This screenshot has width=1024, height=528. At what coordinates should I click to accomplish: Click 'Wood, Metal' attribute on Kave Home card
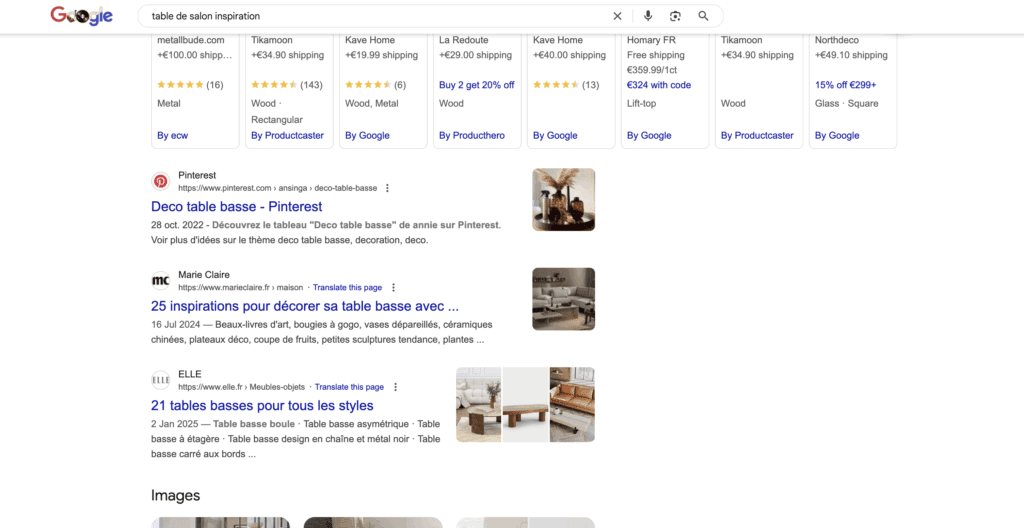click(372, 103)
